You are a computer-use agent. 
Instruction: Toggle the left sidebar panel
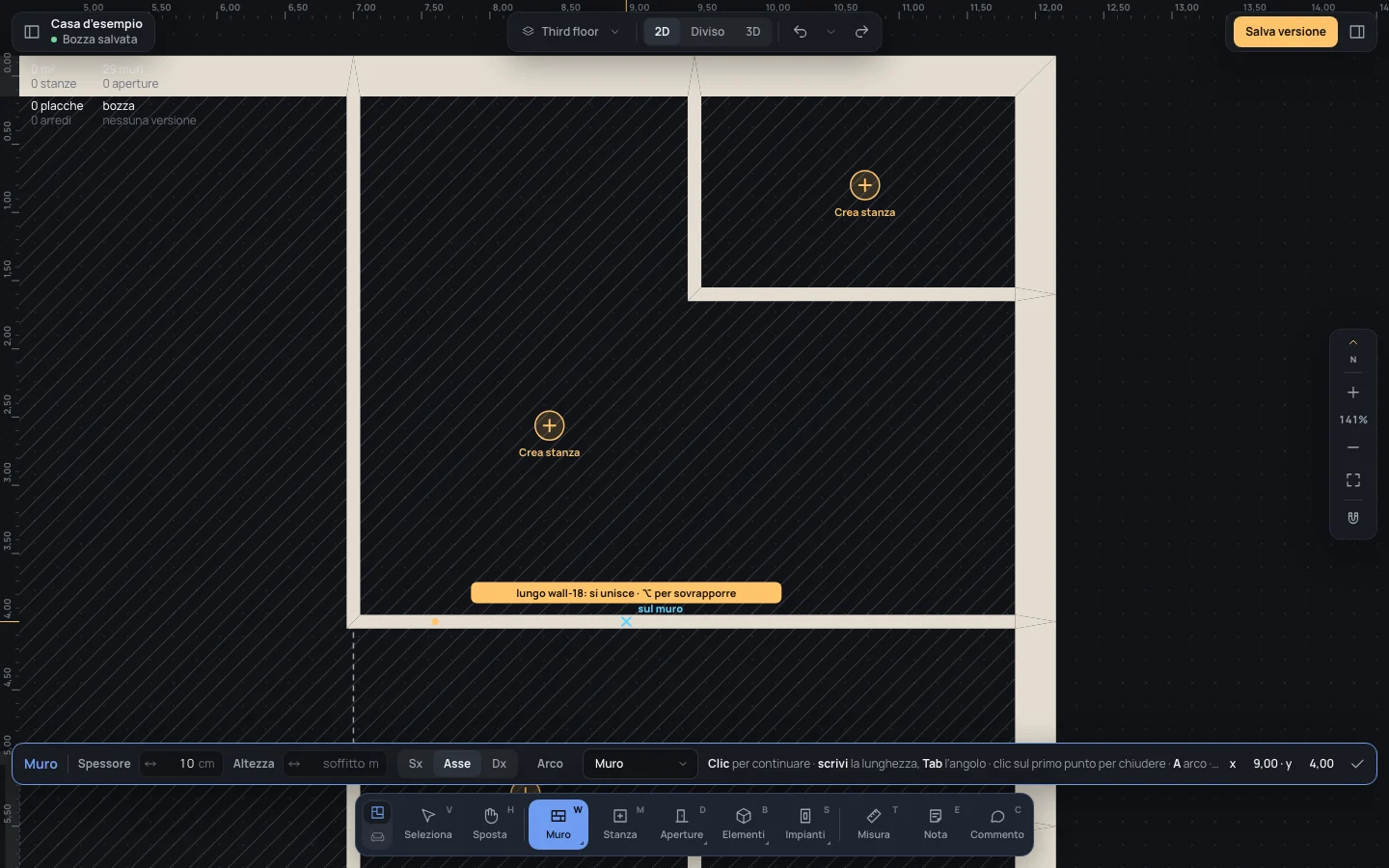click(x=32, y=32)
